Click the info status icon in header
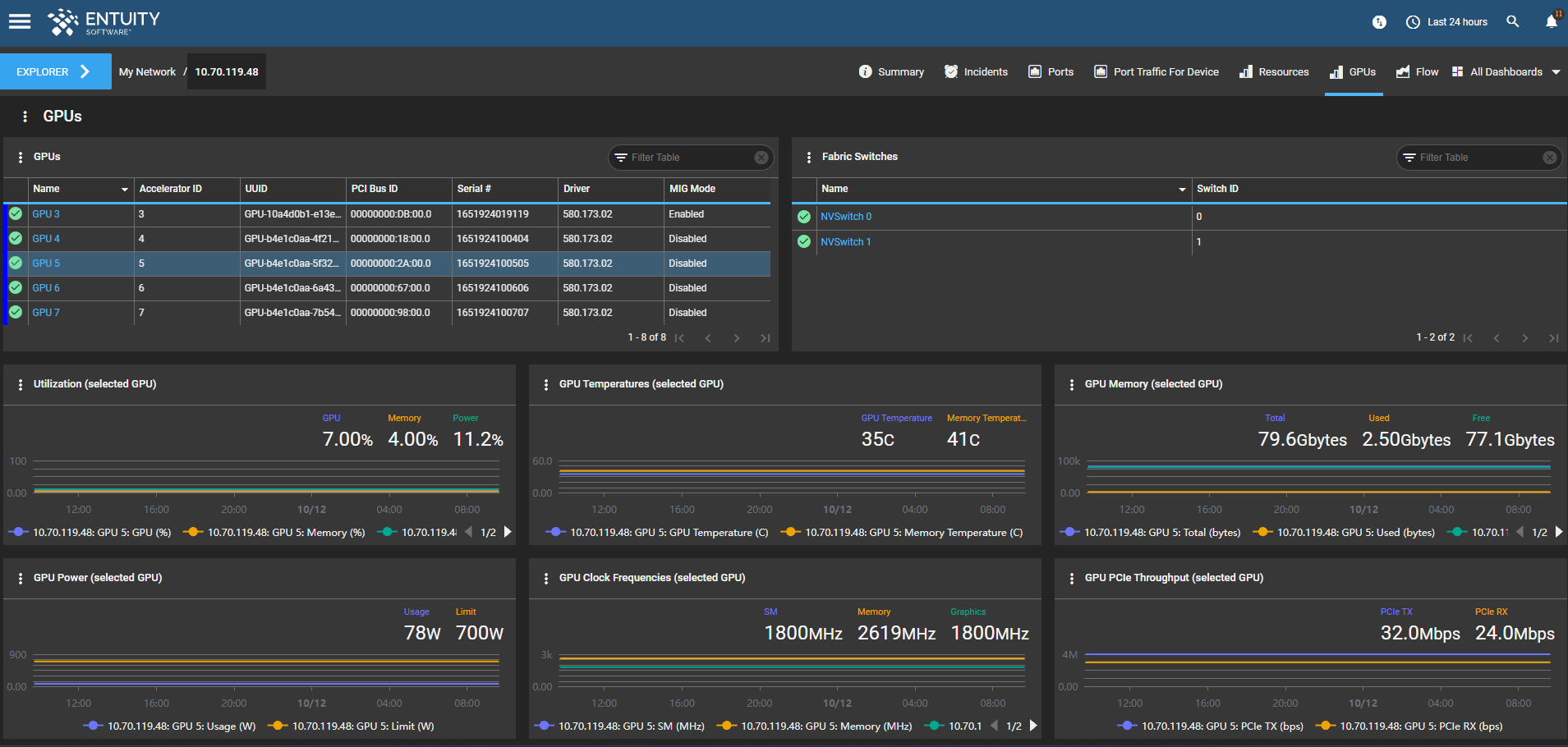 [x=1379, y=22]
